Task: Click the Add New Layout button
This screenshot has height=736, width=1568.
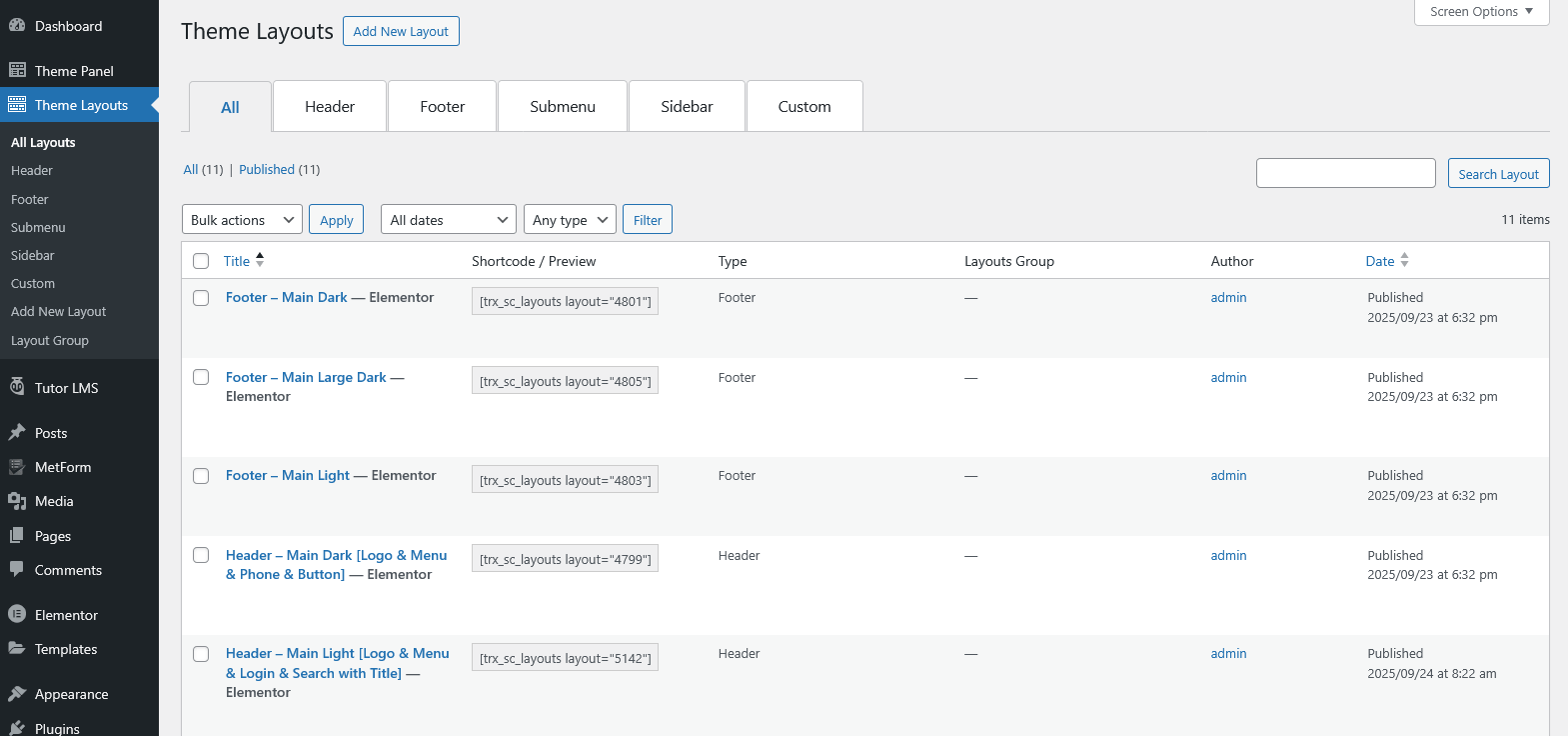Action: (x=401, y=31)
